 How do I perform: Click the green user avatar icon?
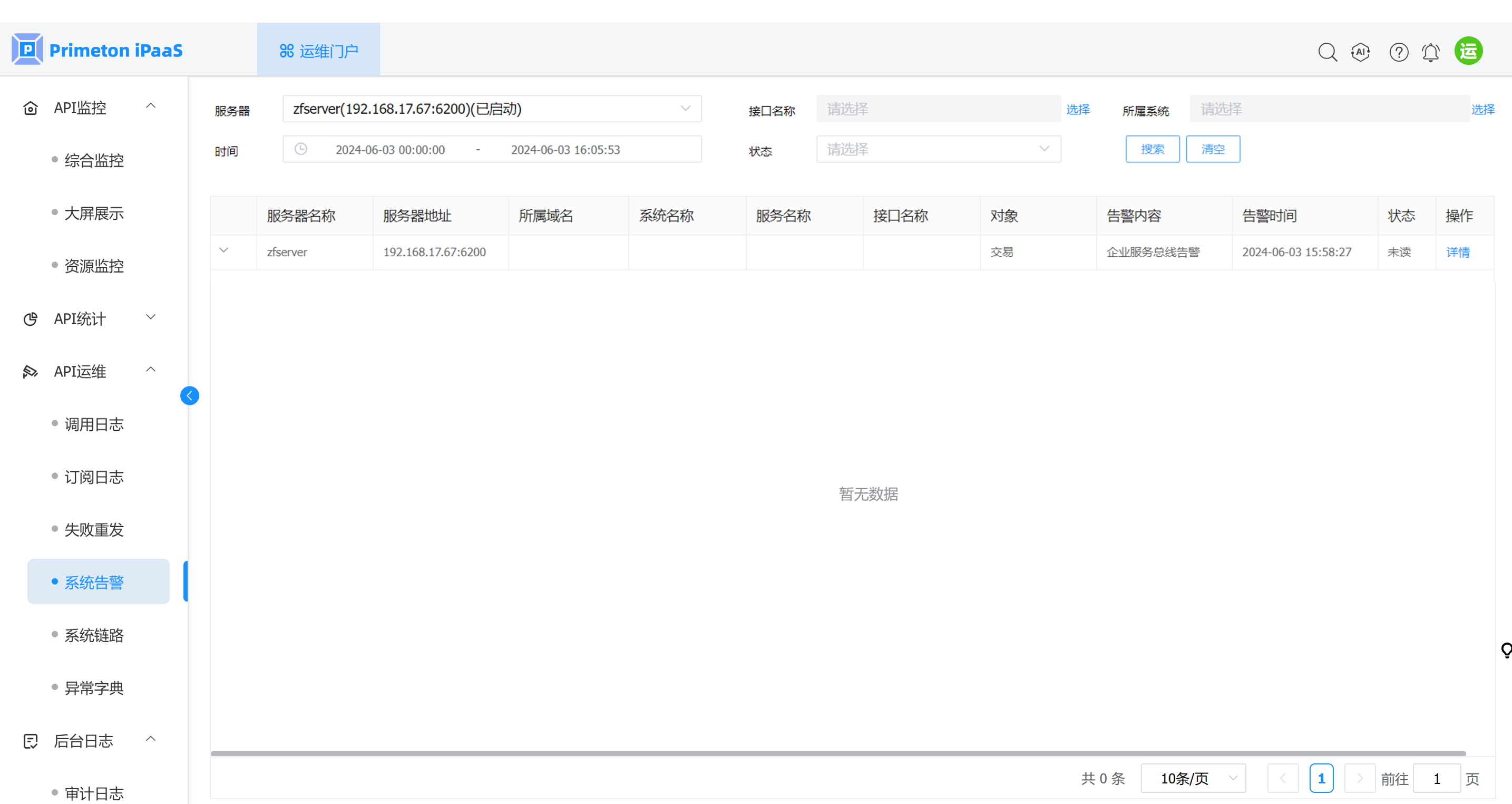tap(1468, 51)
